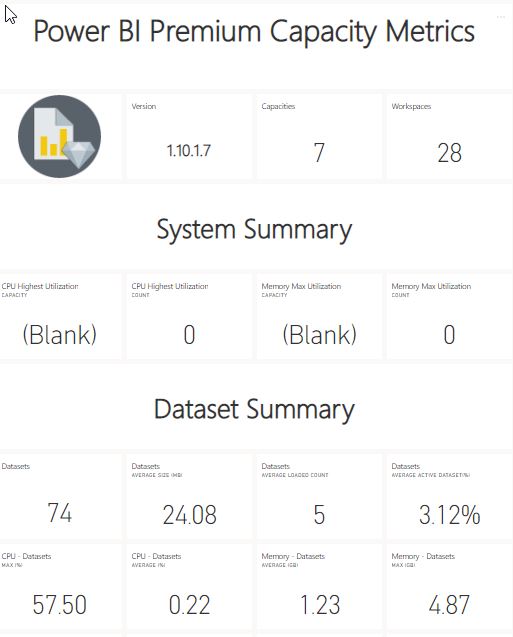Open CPU Datasets Max value 57.50

click(60, 604)
